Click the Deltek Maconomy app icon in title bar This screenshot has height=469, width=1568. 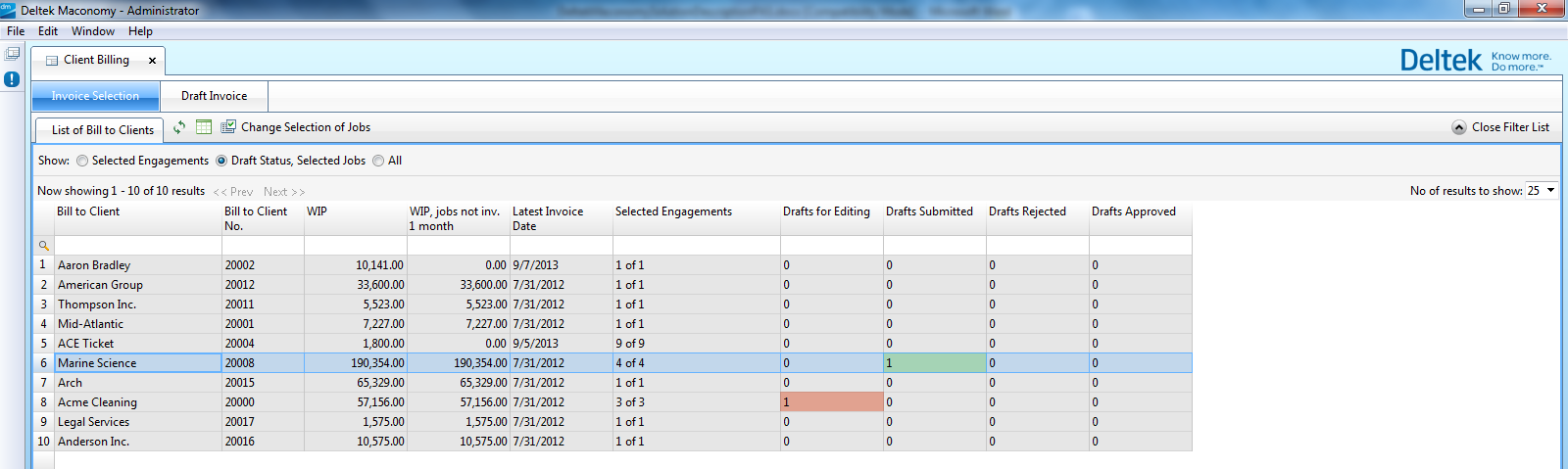(8, 10)
